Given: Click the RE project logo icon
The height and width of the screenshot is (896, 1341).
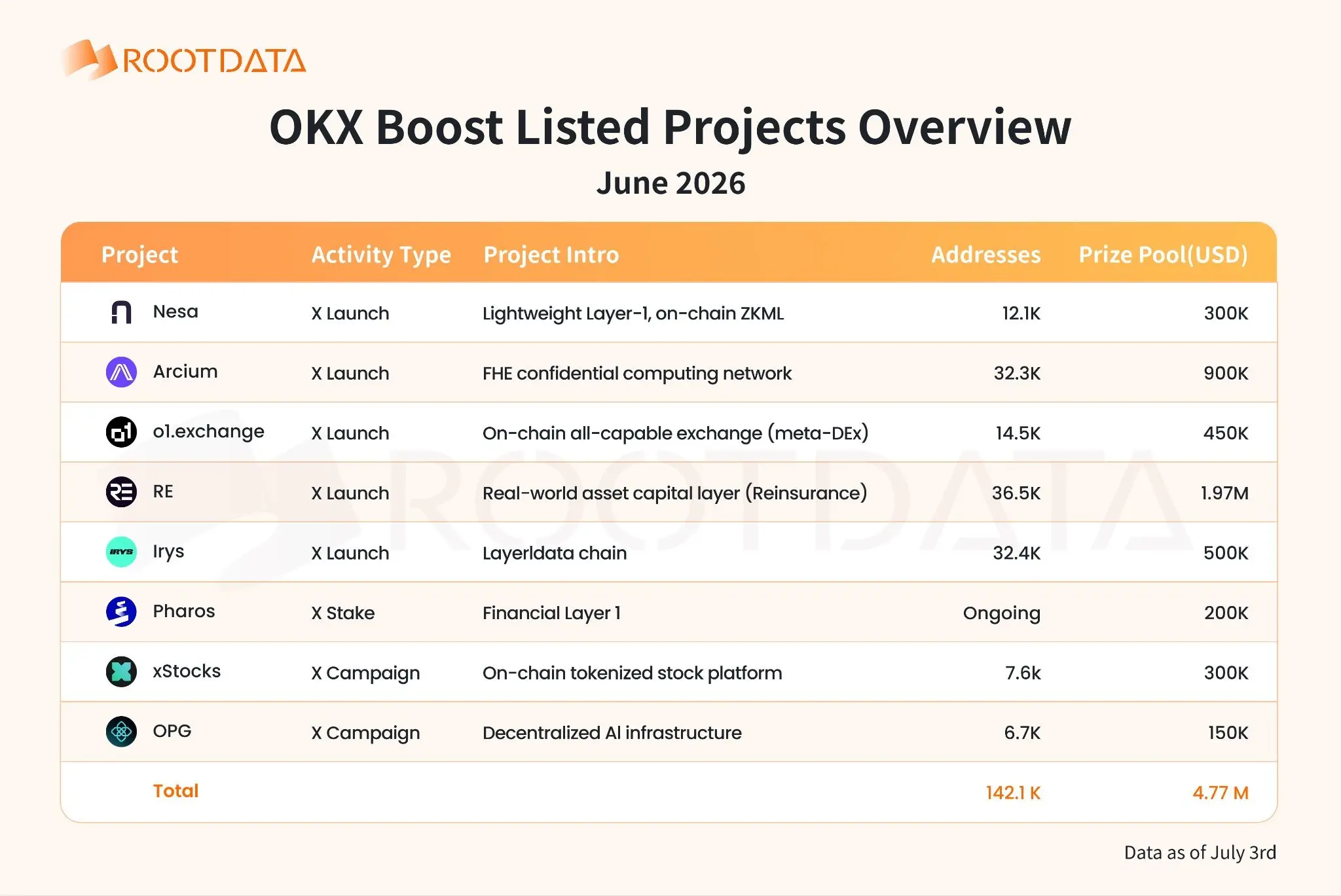Looking at the screenshot, I should tap(121, 492).
